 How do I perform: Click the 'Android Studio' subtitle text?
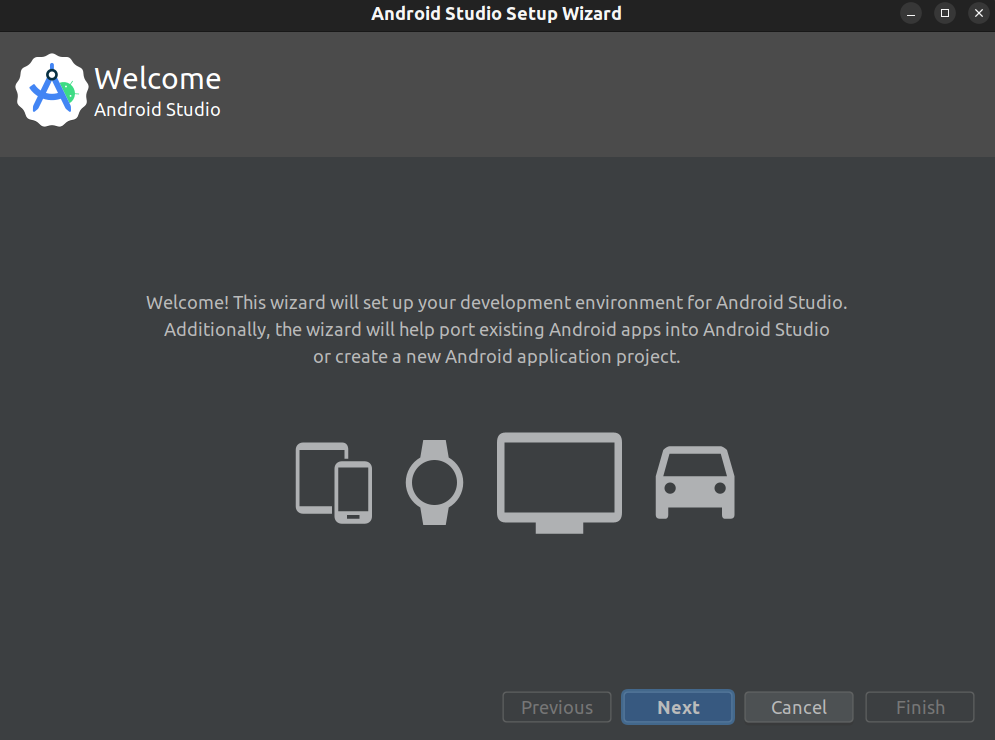click(x=157, y=109)
